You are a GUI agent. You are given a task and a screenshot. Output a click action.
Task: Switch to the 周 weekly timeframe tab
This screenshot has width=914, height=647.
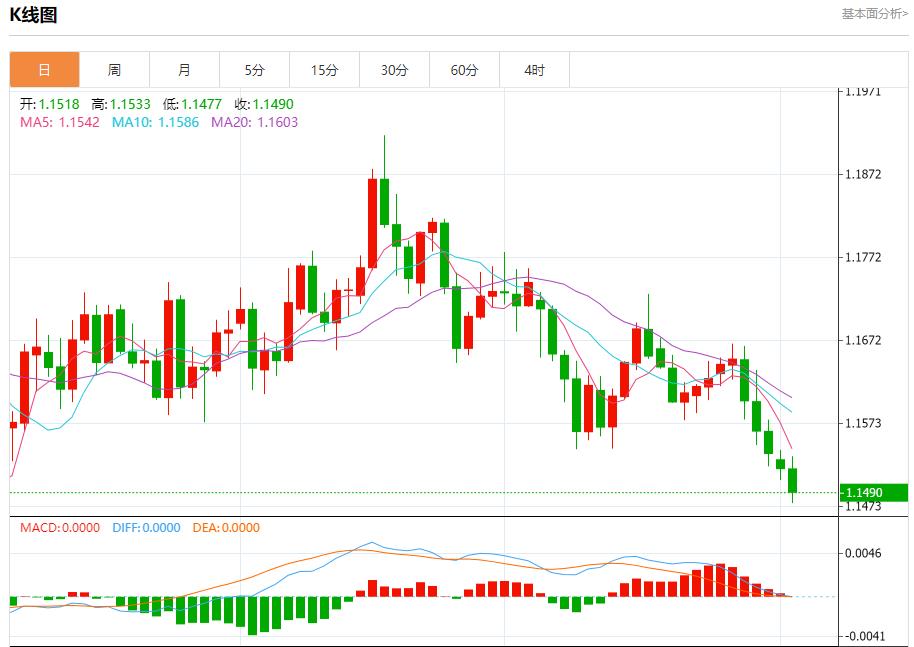pyautogui.click(x=114, y=69)
